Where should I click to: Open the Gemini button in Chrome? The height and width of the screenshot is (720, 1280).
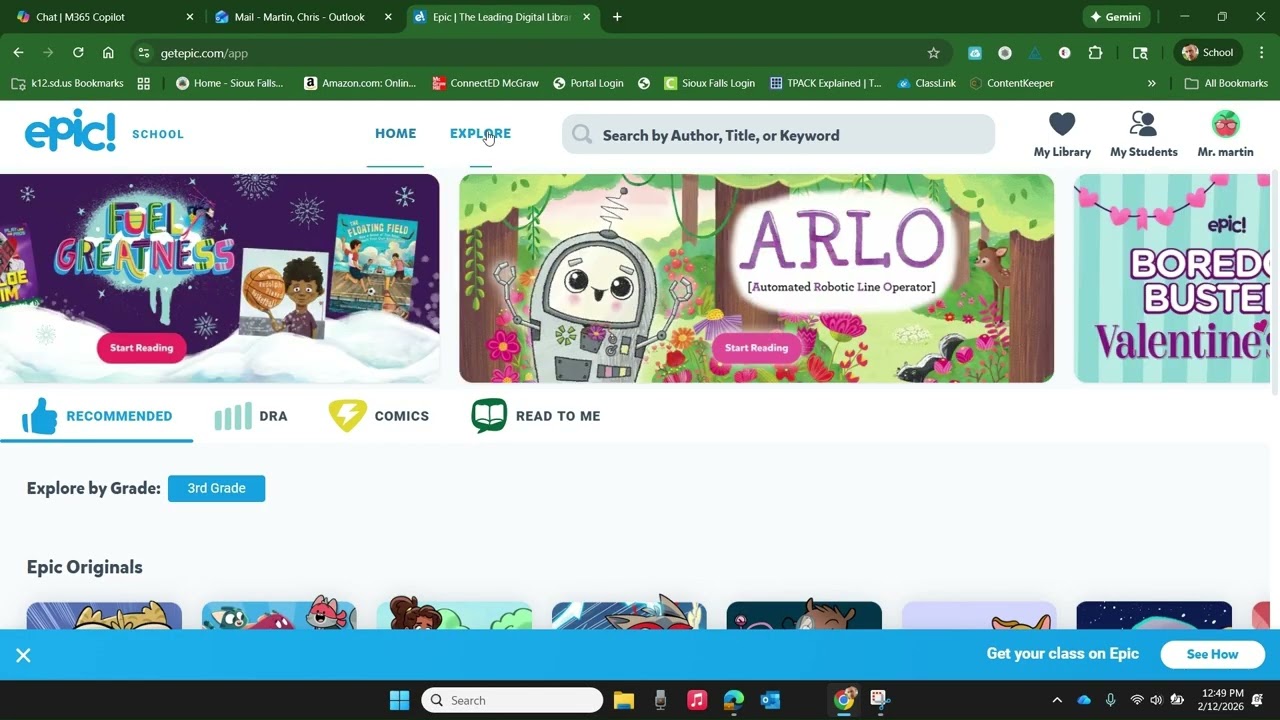[1116, 17]
